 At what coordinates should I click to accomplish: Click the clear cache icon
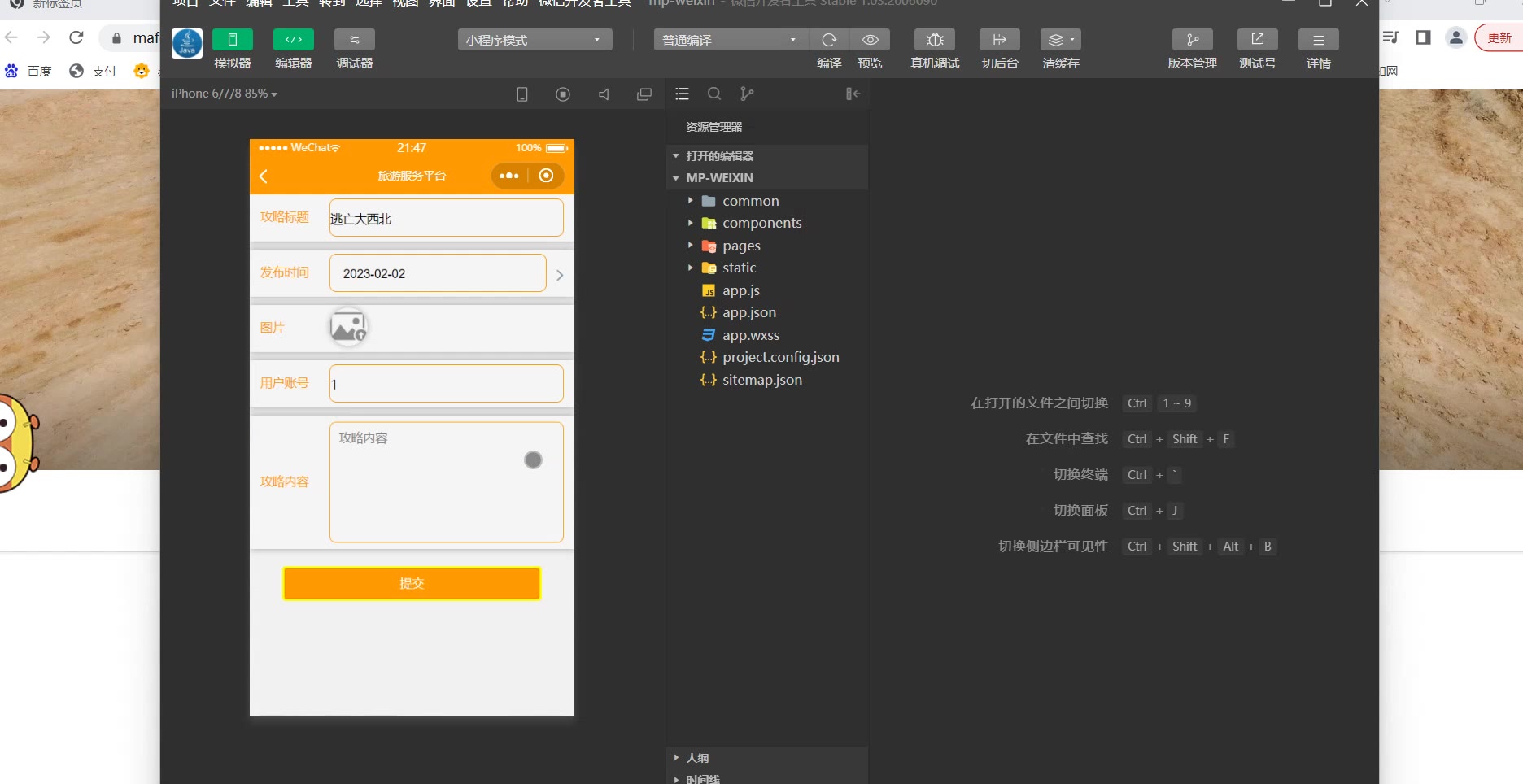(1060, 40)
